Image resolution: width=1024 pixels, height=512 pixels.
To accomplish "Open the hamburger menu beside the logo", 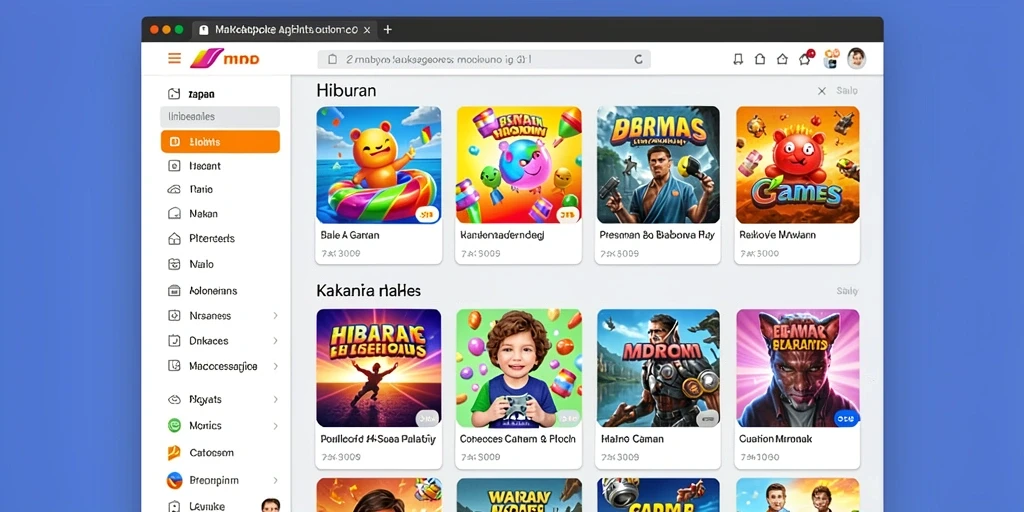I will tap(174, 59).
